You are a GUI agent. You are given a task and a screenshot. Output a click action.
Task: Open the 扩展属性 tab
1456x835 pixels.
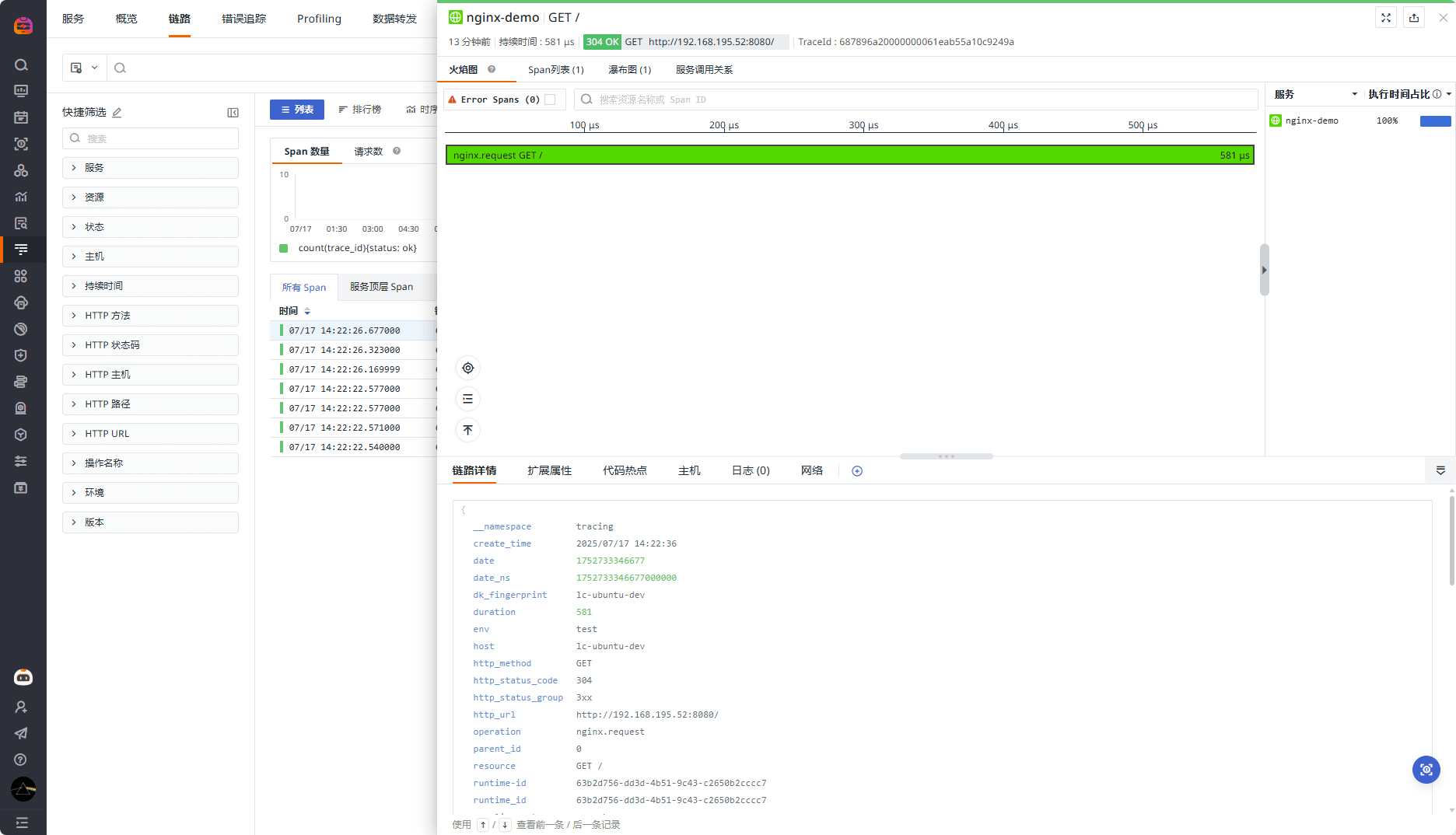(549, 471)
